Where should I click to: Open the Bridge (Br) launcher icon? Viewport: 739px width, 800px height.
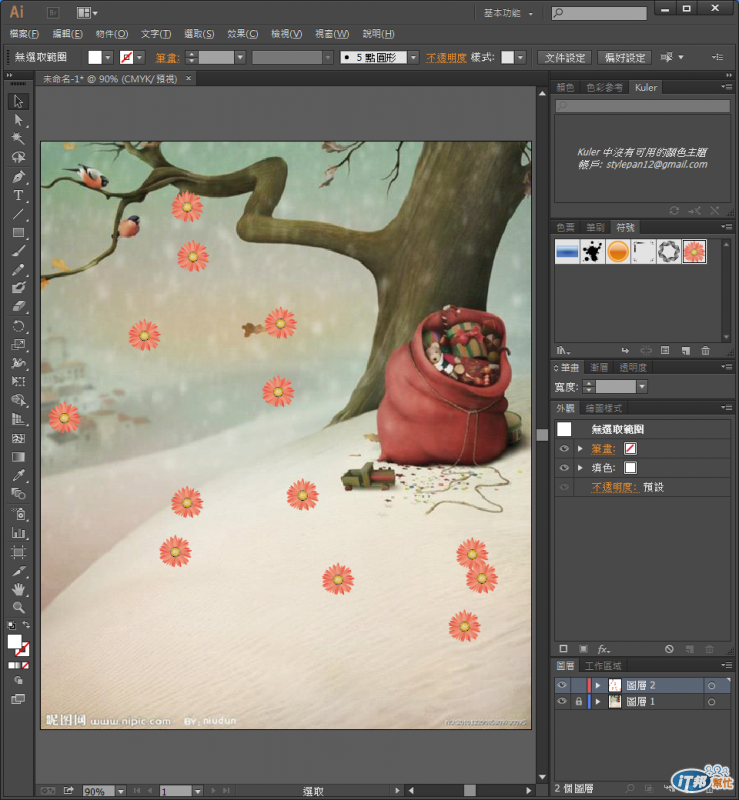(x=53, y=12)
